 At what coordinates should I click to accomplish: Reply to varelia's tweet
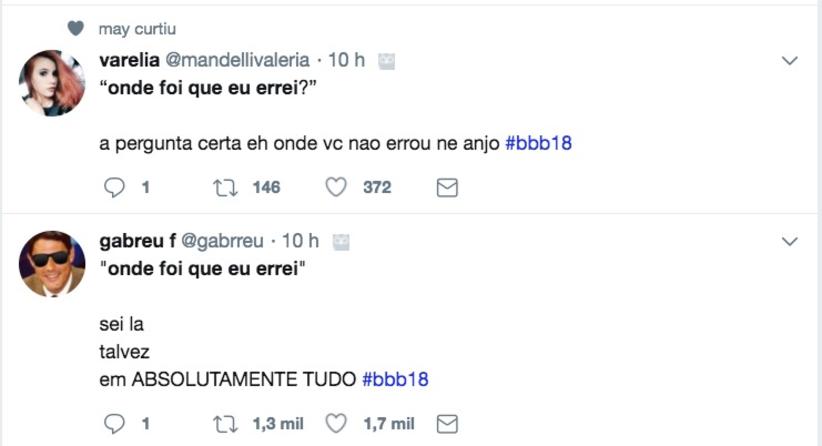click(x=116, y=187)
